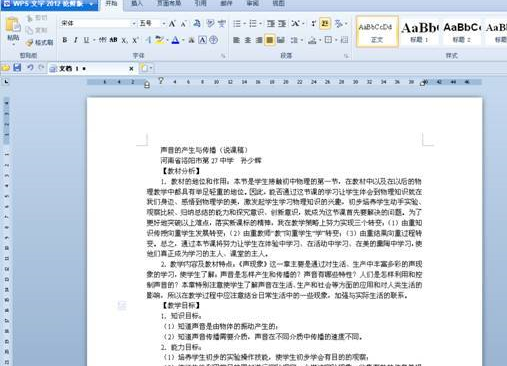This screenshot has height=366, width=507.
Task: Align paragraph text left
Action: click(236, 40)
